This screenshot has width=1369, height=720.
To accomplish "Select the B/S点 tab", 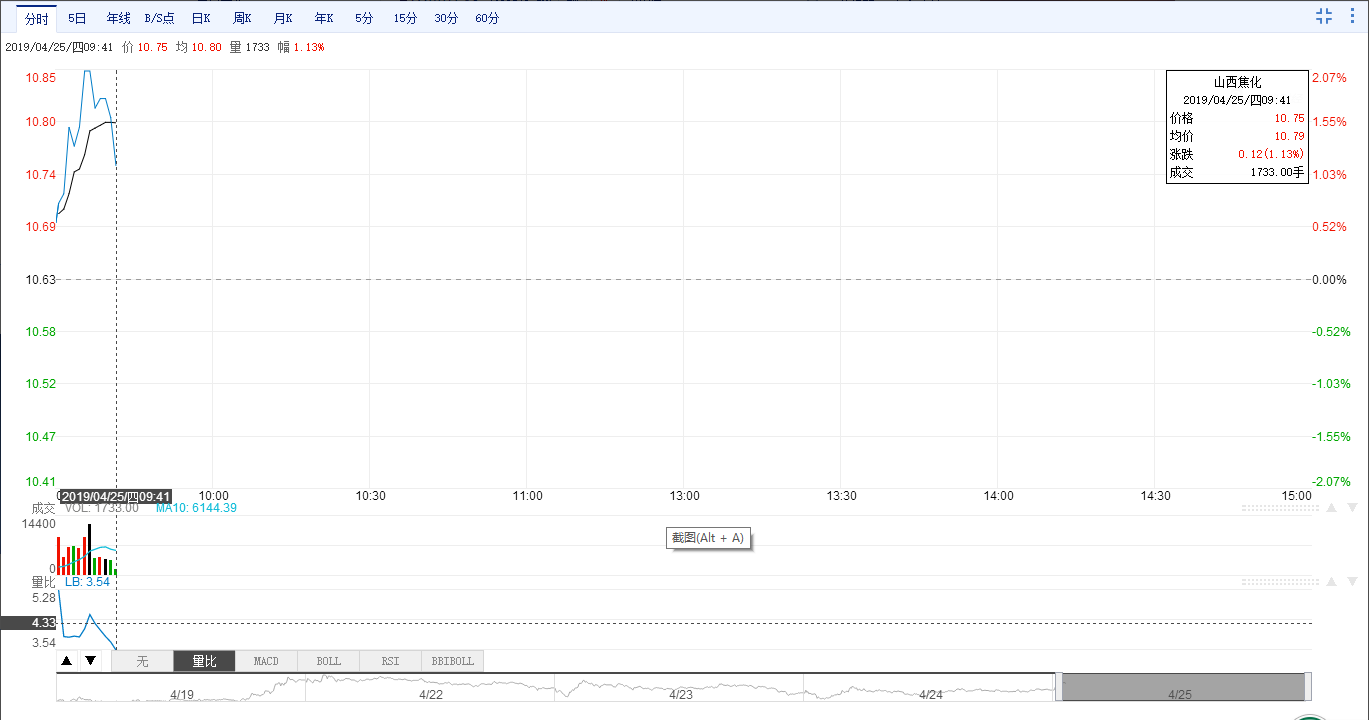I will 159,18.
